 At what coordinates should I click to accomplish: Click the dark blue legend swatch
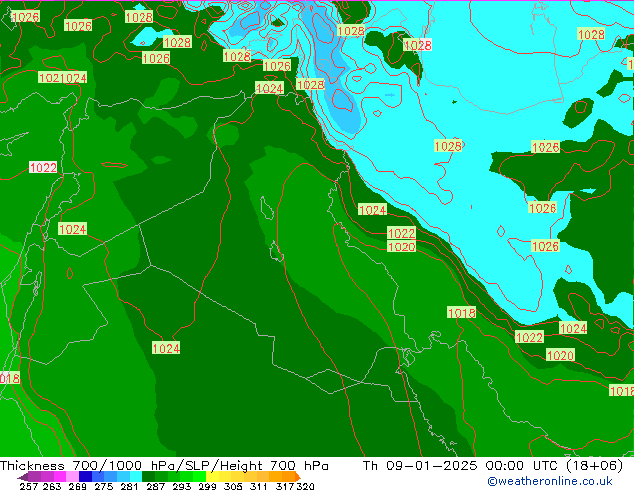pos(85,476)
